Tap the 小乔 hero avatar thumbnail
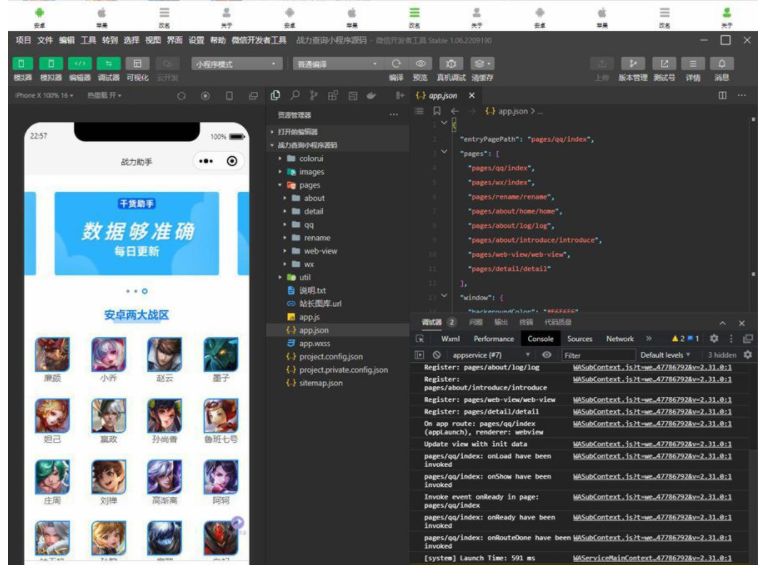765x565 pixels. pyautogui.click(x=108, y=355)
